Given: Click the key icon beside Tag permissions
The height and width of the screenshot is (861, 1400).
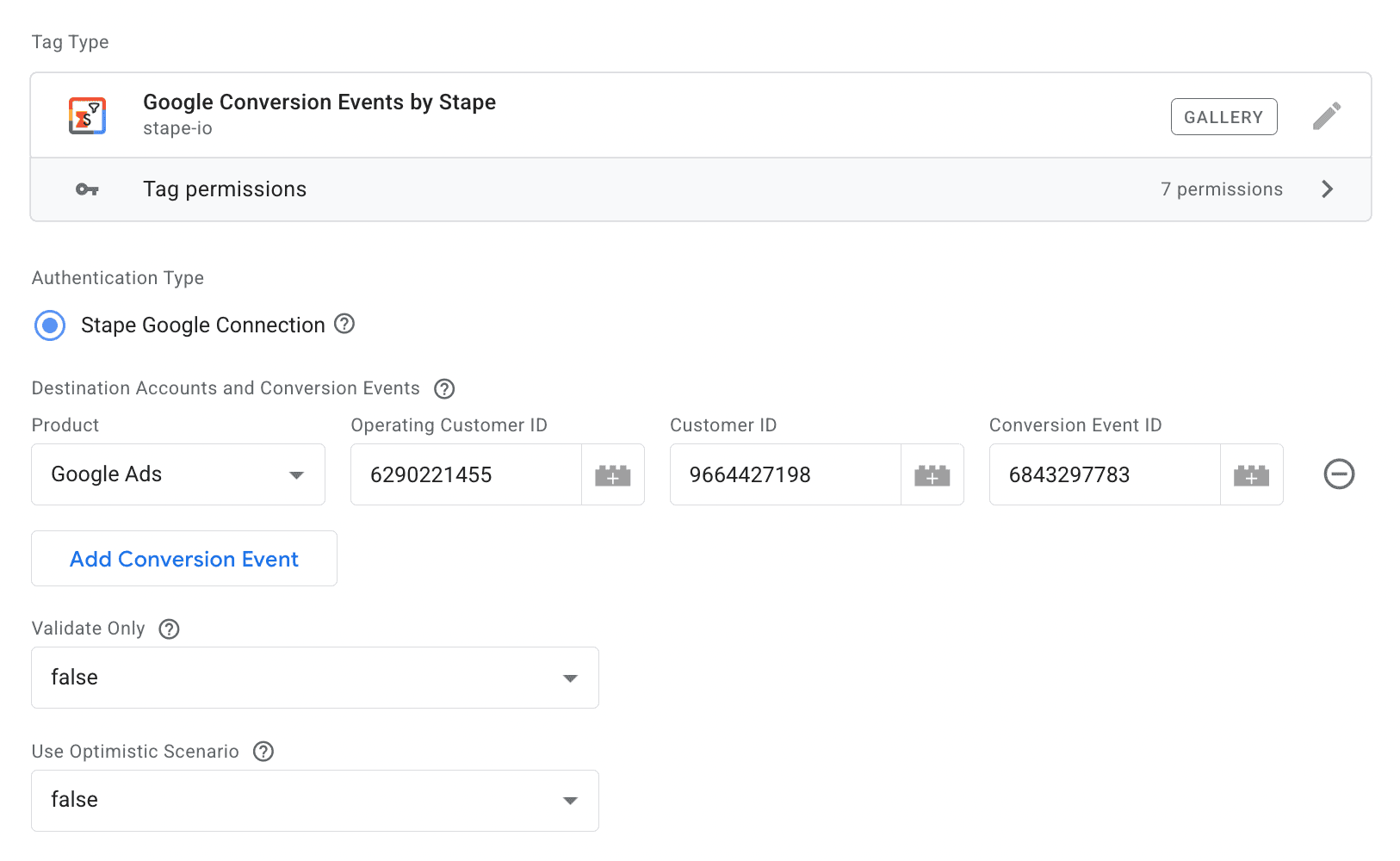Looking at the screenshot, I should click(x=87, y=189).
